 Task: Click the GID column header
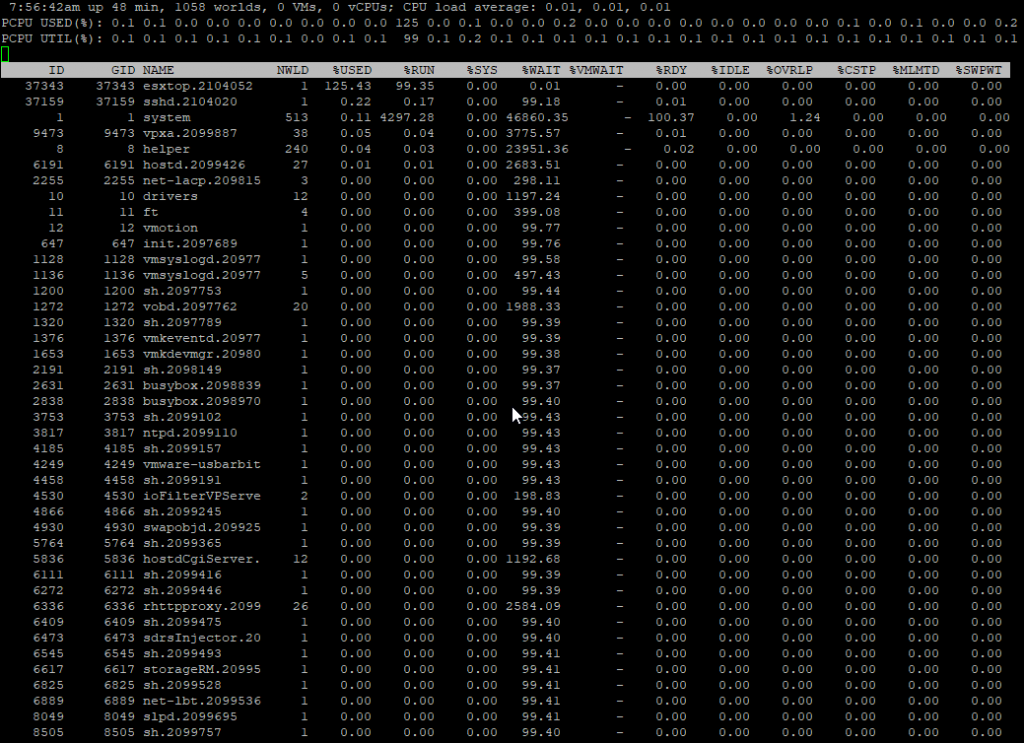(x=123, y=70)
